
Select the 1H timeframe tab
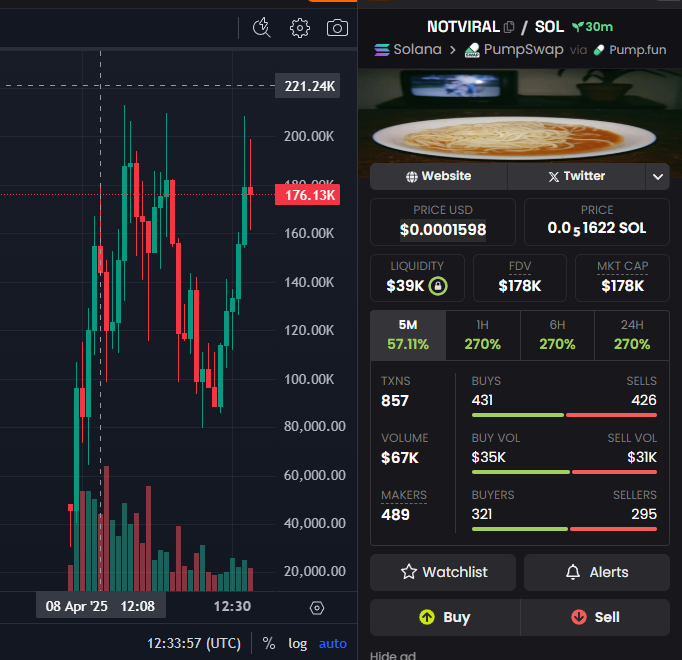(483, 335)
